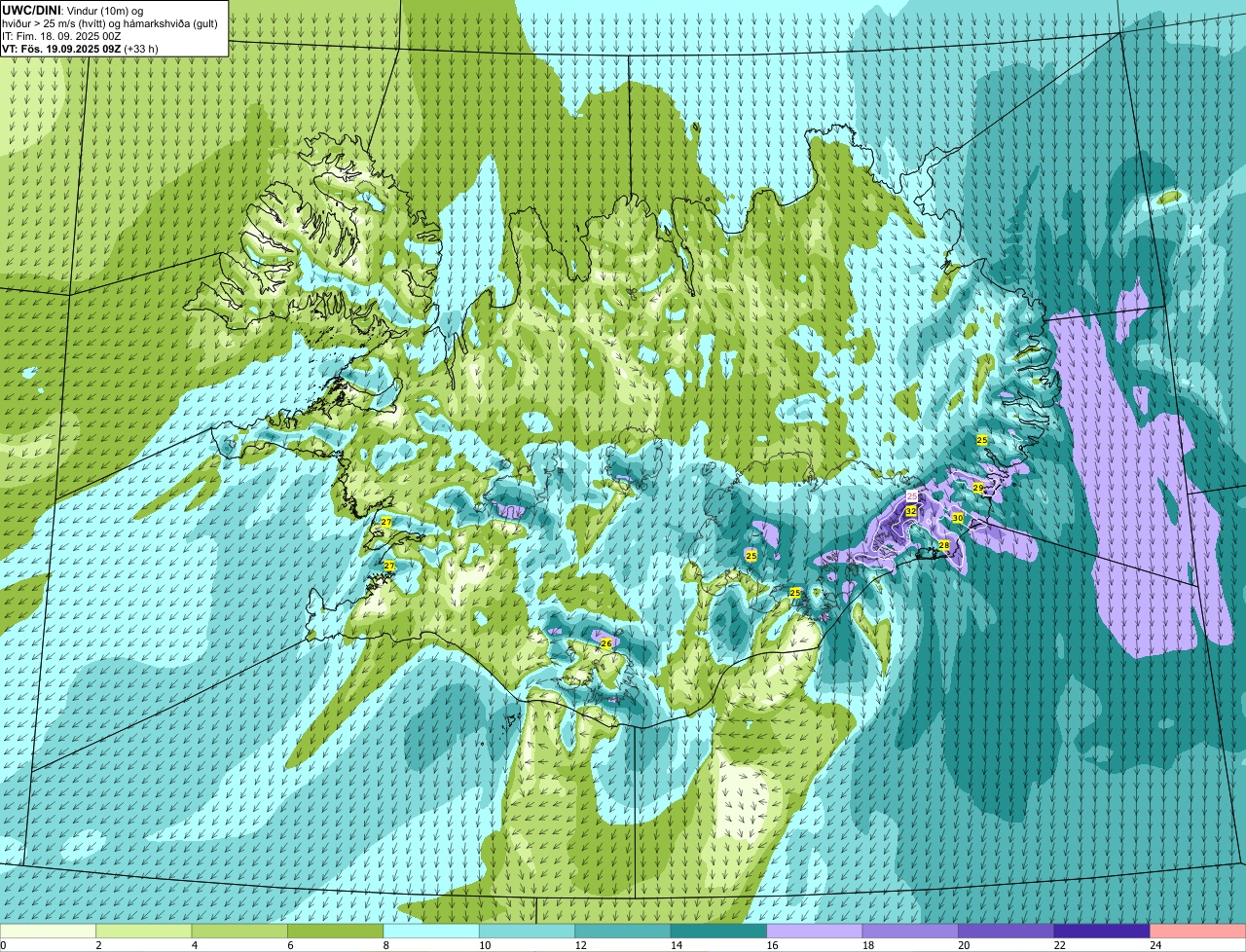This screenshot has width=1246, height=952.
Task: Click the yellow 30 max gust marker
Action: (958, 519)
